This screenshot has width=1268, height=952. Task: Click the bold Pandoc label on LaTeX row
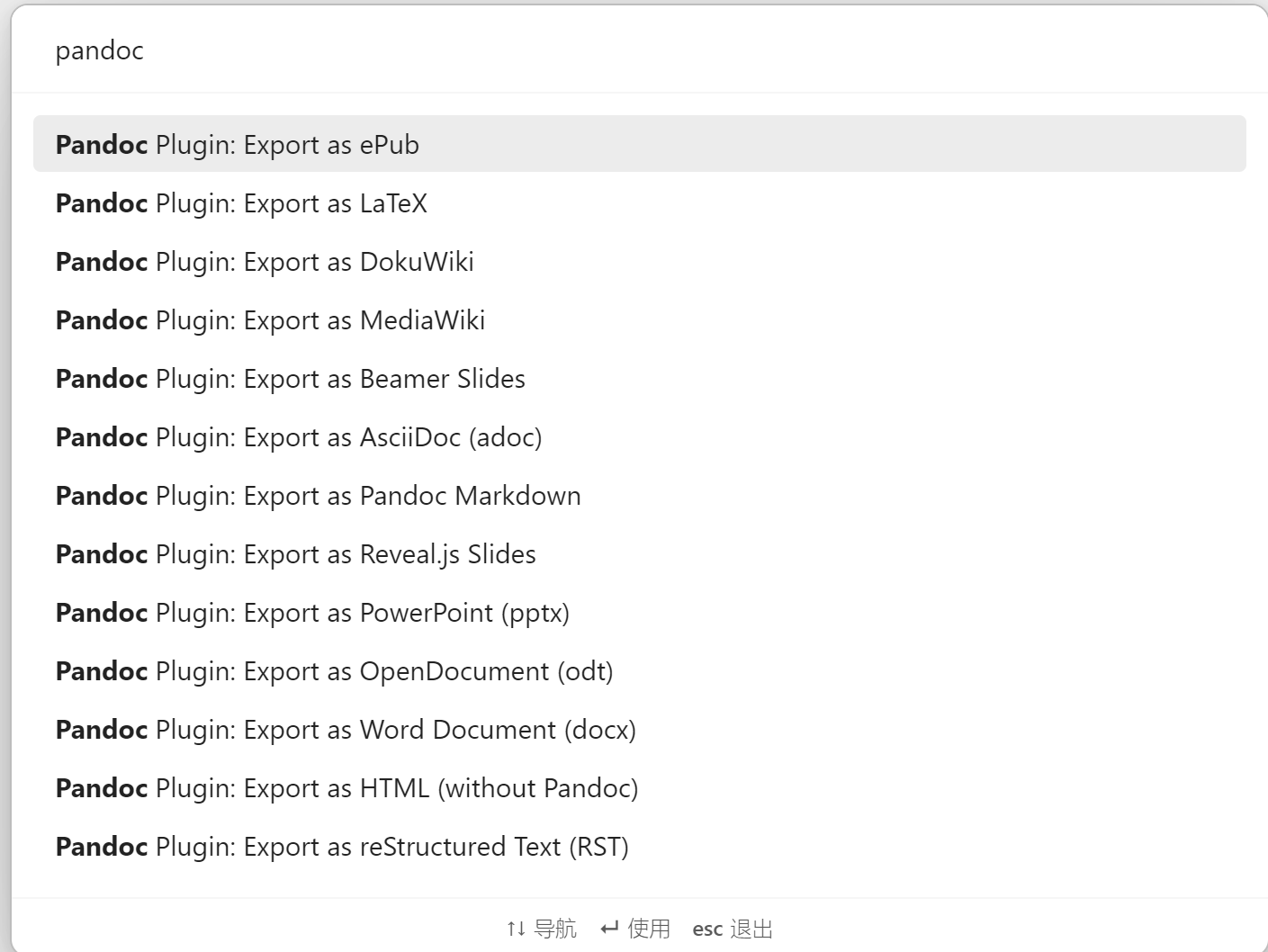[x=101, y=202]
